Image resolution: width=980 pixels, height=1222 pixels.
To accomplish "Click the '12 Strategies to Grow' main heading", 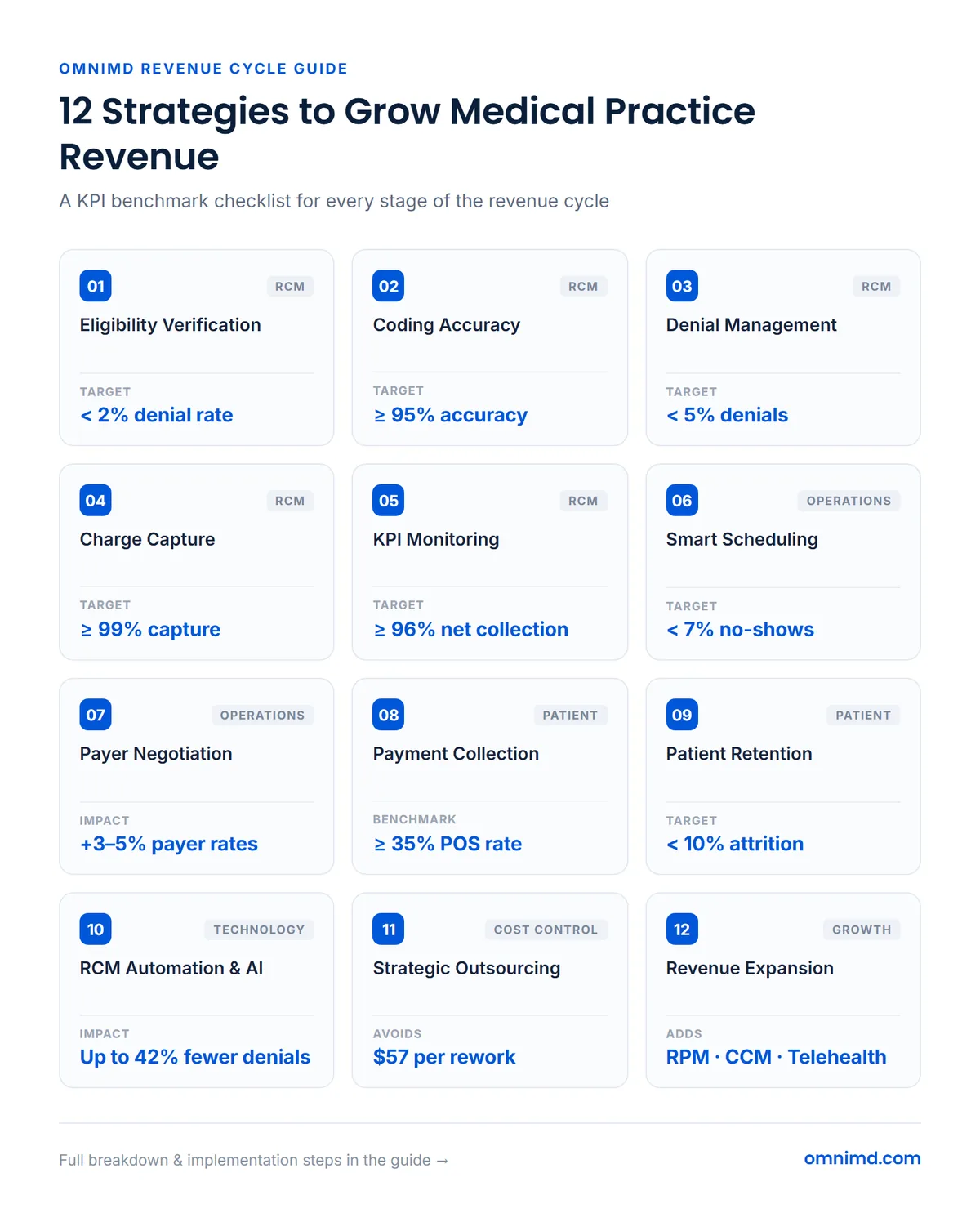I will 408,133.
